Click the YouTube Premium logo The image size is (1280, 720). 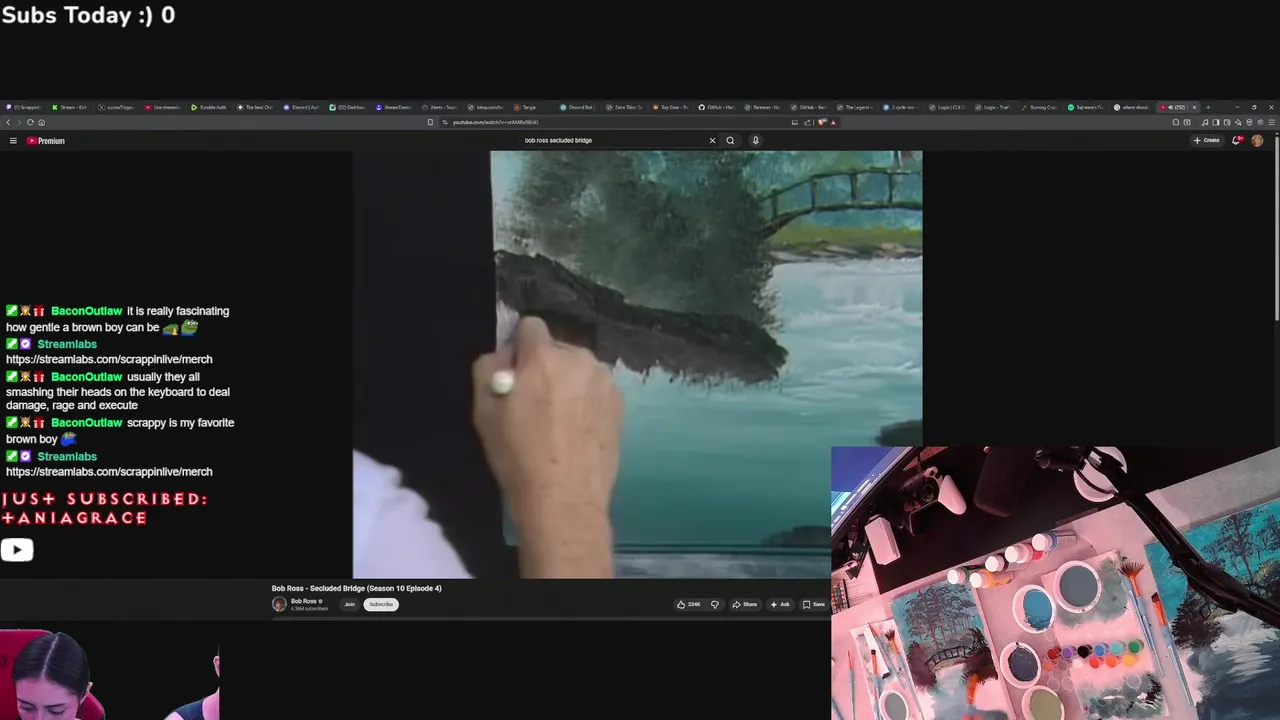pyautogui.click(x=46, y=141)
